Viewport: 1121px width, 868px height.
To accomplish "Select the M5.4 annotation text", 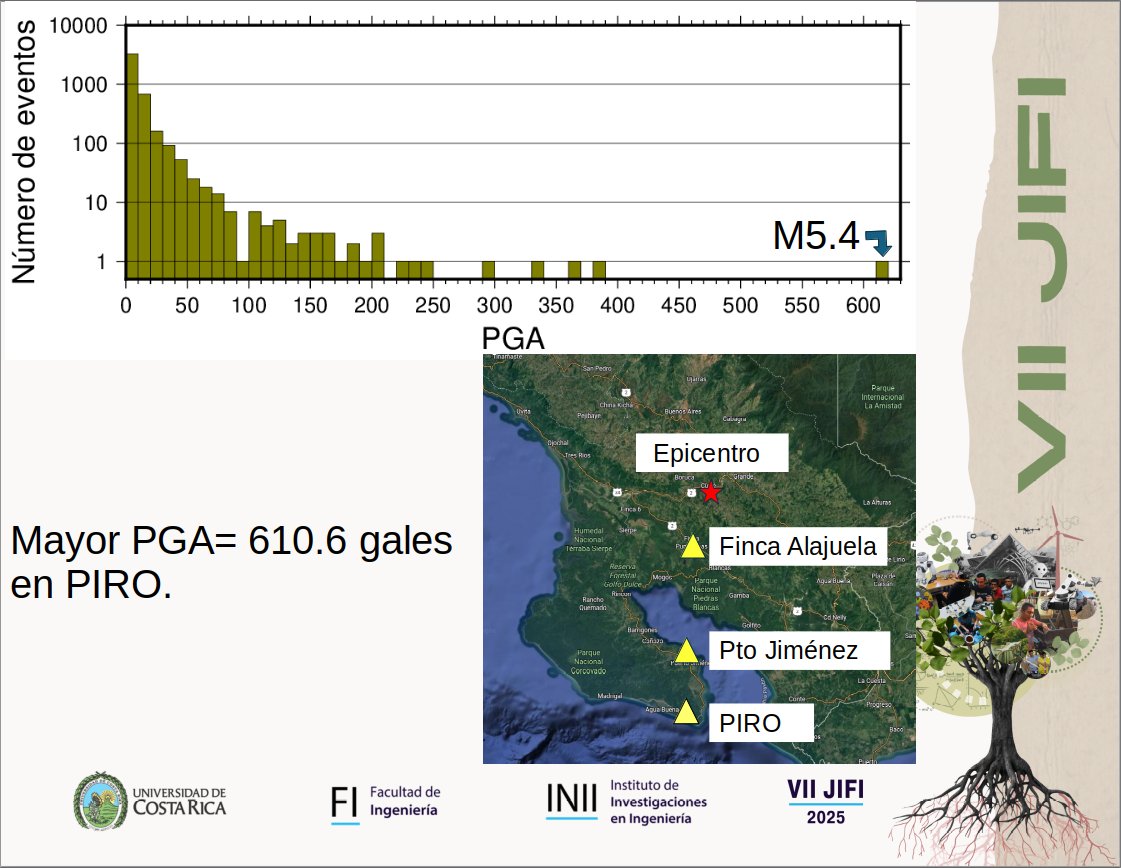I will click(815, 237).
